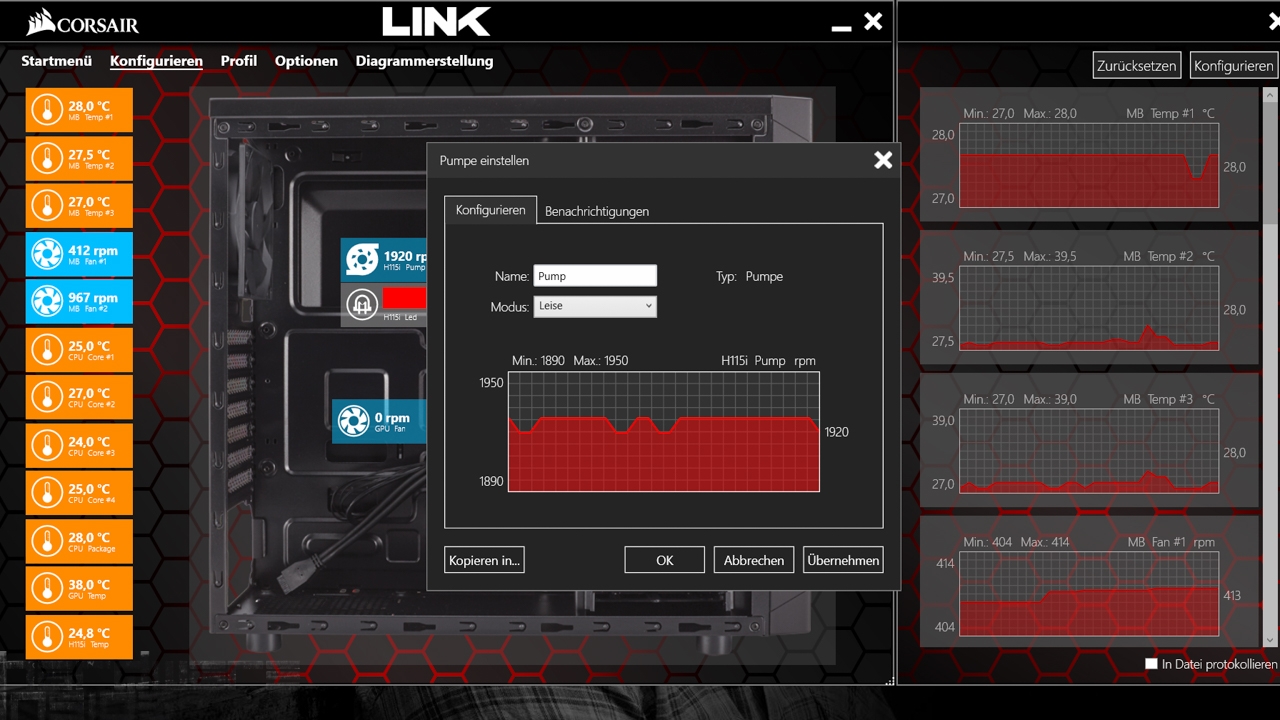The image size is (1280, 720).
Task: Click the Zurücksetzen button in graph panel
Action: [x=1137, y=65]
